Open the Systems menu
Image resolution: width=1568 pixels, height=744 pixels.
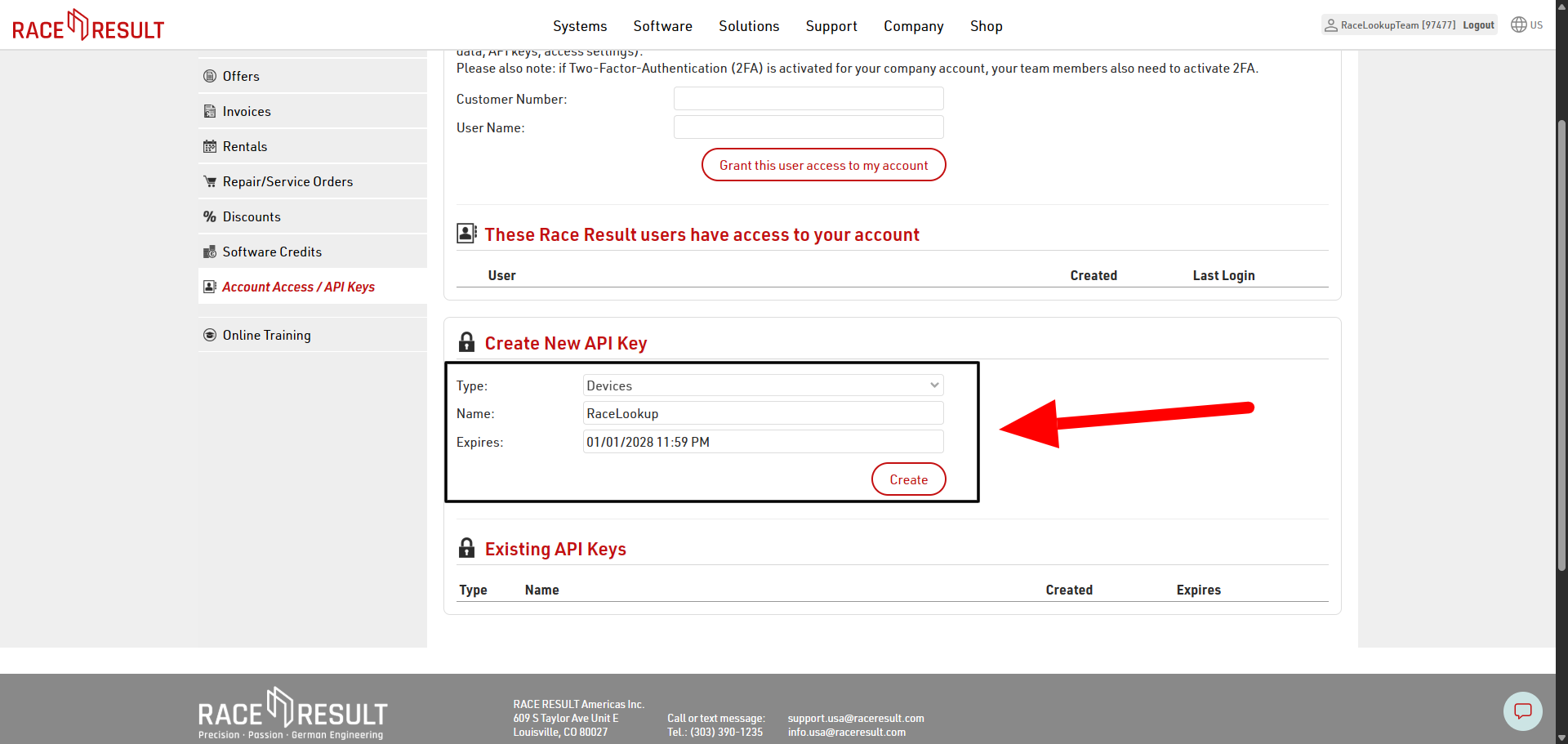(x=580, y=26)
